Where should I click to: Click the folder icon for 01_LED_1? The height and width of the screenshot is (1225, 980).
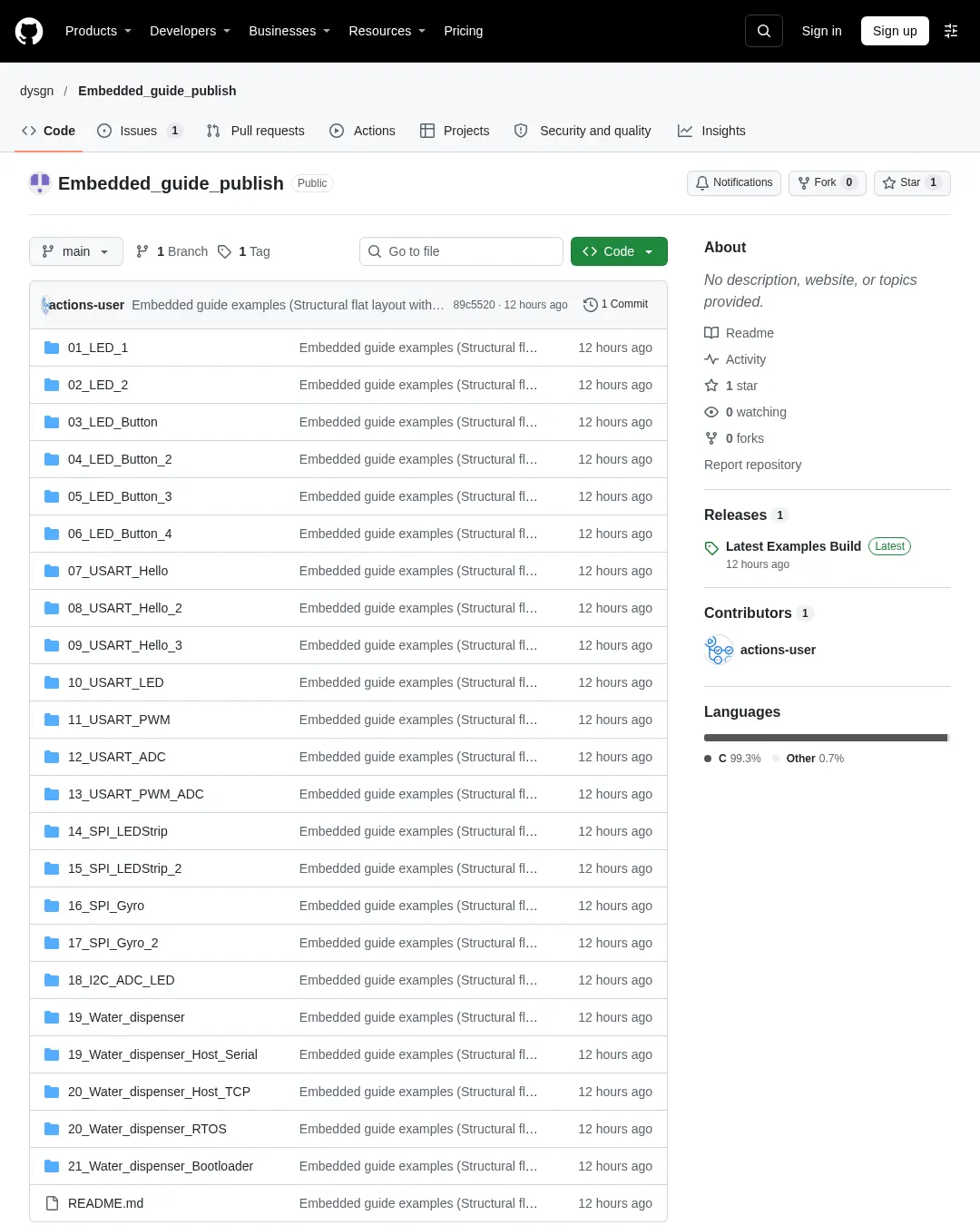[52, 348]
